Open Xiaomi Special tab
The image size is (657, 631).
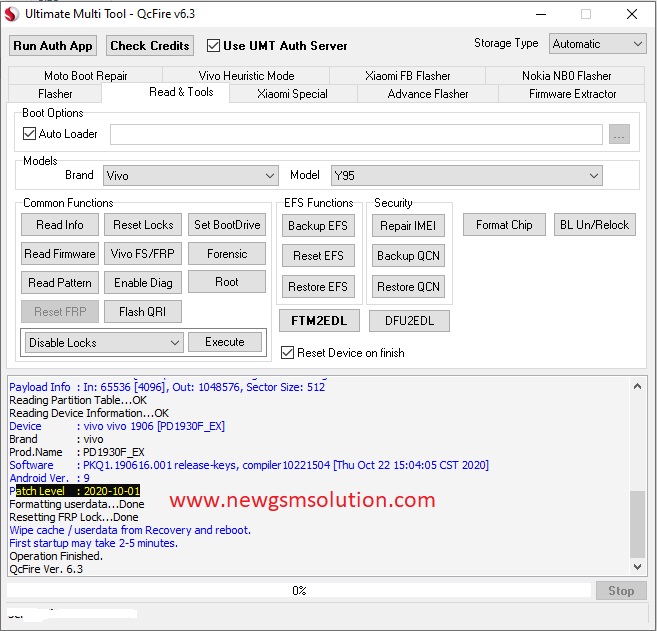pos(292,94)
